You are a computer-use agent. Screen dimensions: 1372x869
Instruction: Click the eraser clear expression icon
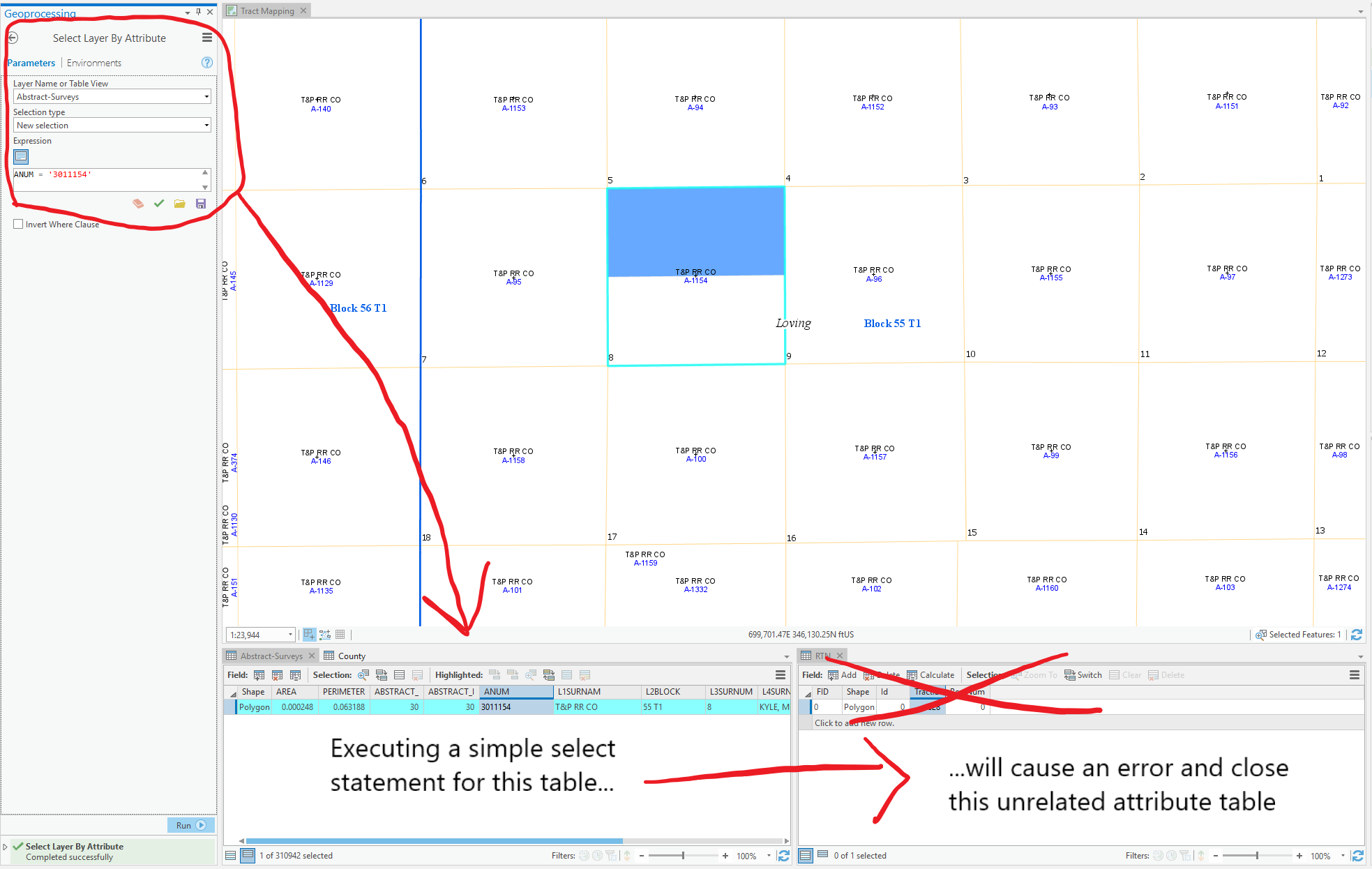point(138,204)
